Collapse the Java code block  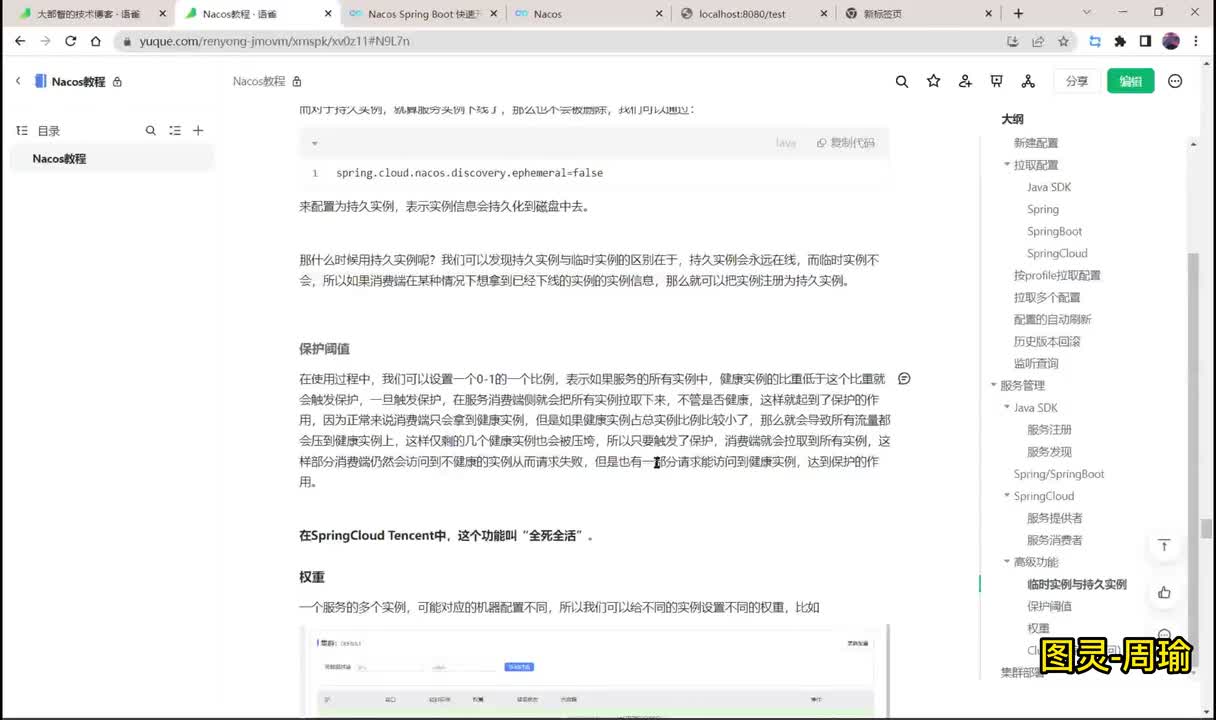314,143
